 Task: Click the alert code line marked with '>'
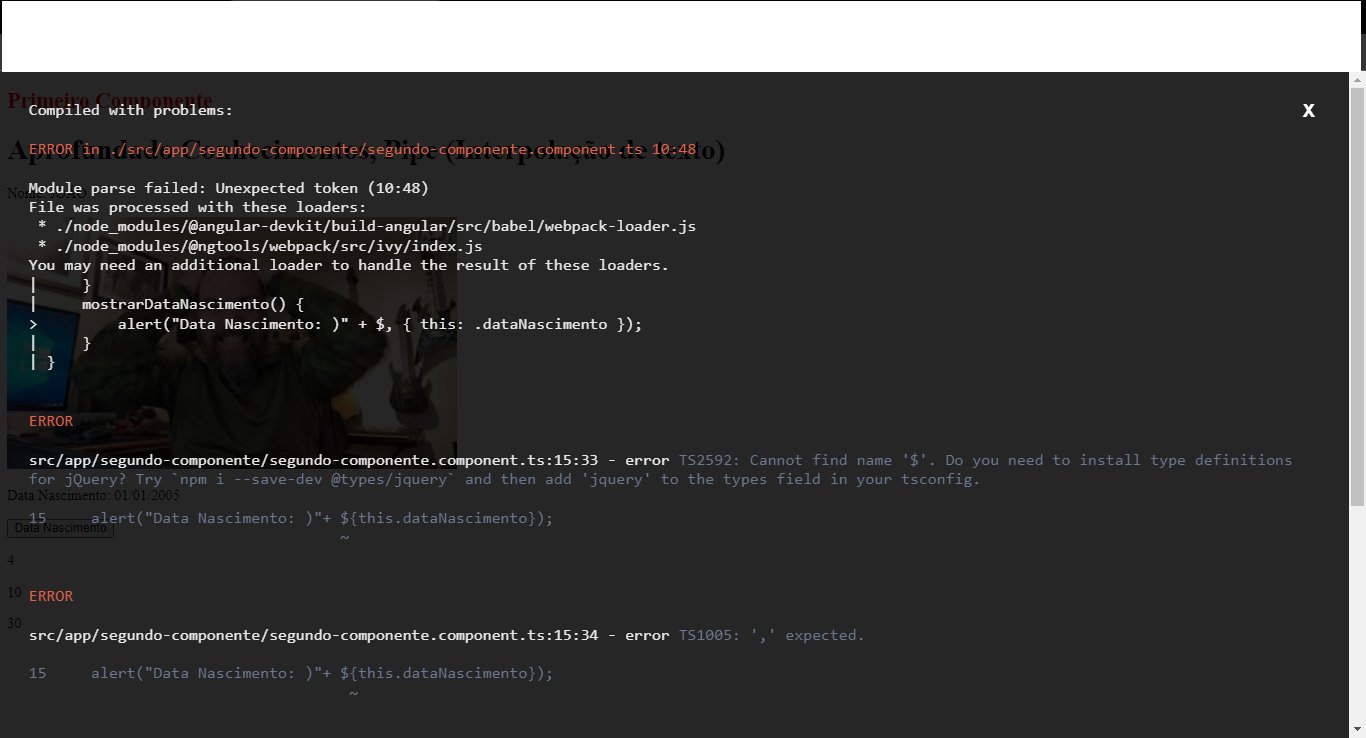[335, 324]
